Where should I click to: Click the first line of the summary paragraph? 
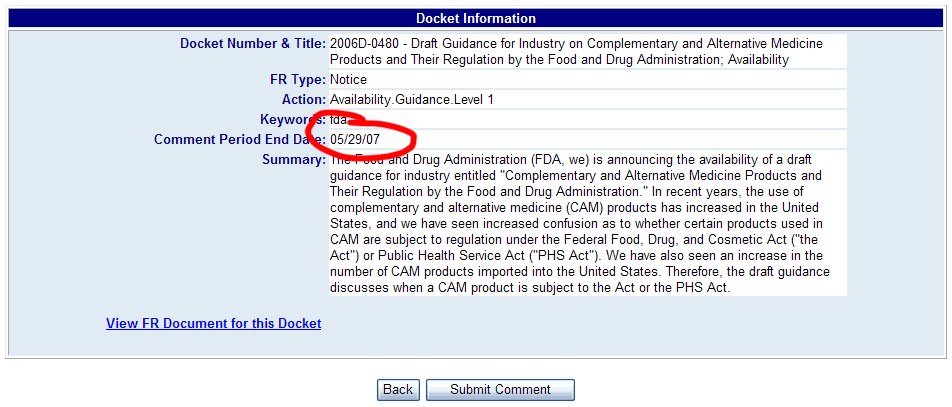(580, 159)
